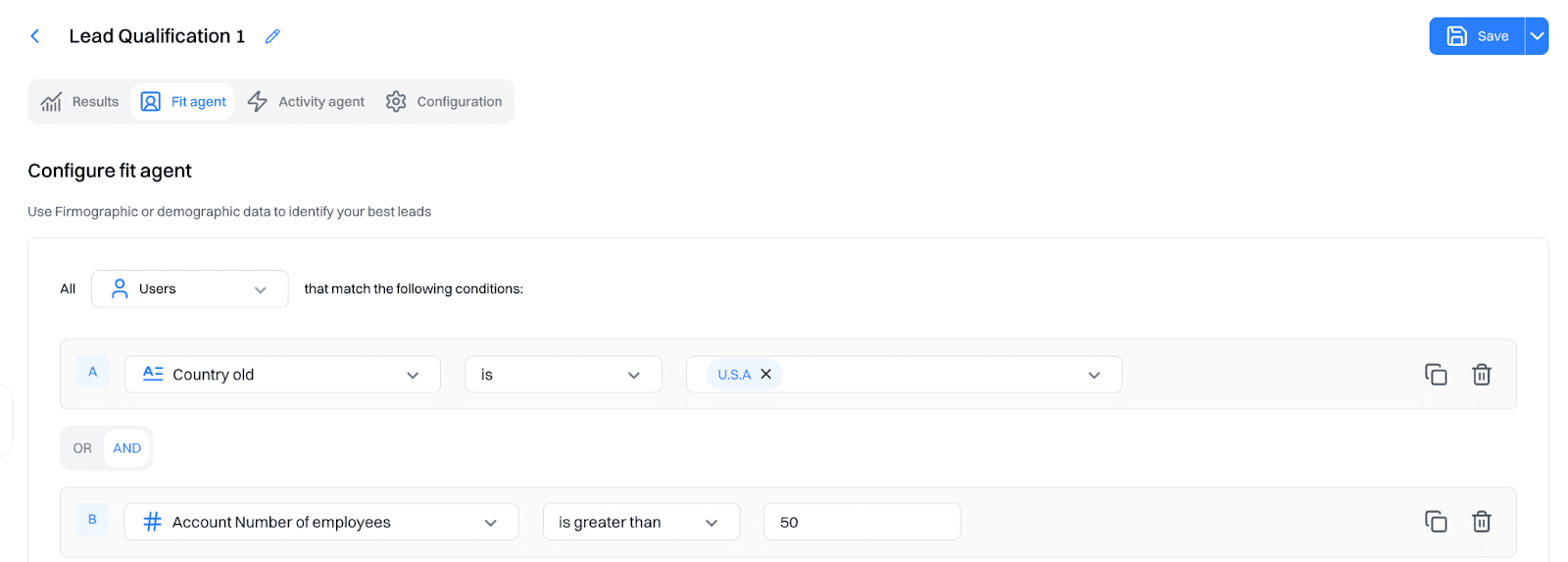
Task: Expand the Users entity dropdown
Action: pos(189,289)
